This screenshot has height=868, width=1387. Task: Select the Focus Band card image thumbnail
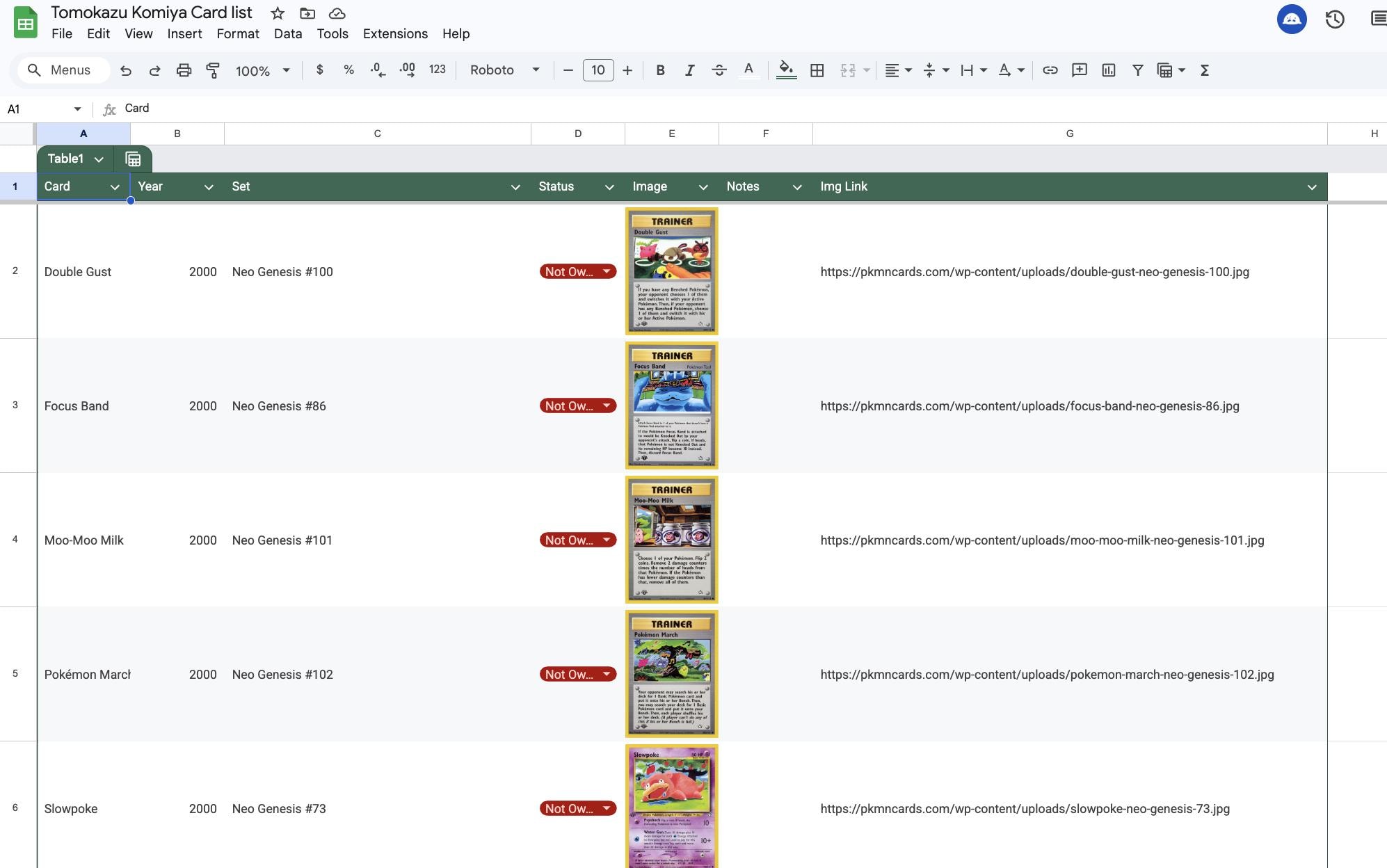click(672, 405)
